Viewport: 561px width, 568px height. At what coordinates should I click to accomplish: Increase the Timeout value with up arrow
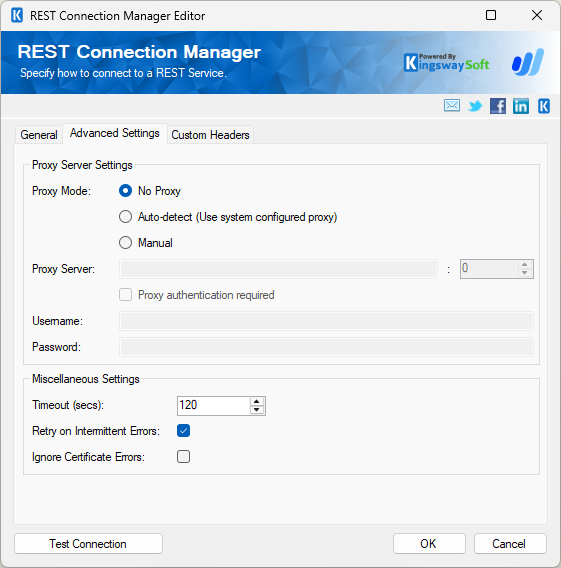tap(256, 401)
